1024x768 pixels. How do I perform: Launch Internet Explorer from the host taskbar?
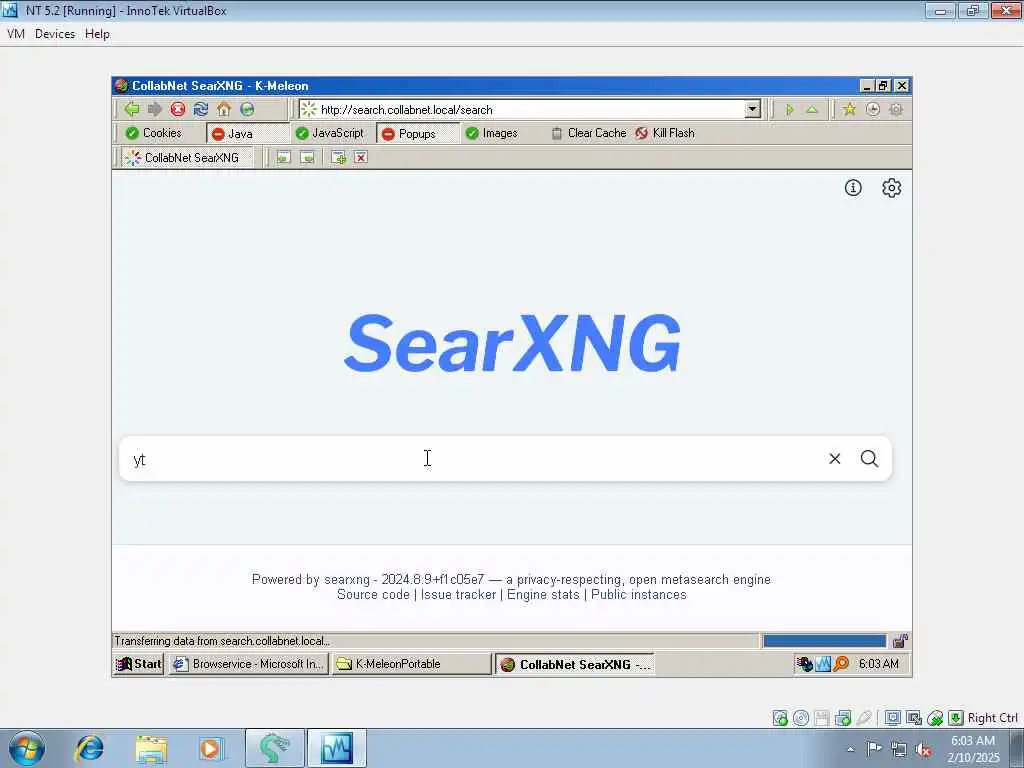point(89,748)
